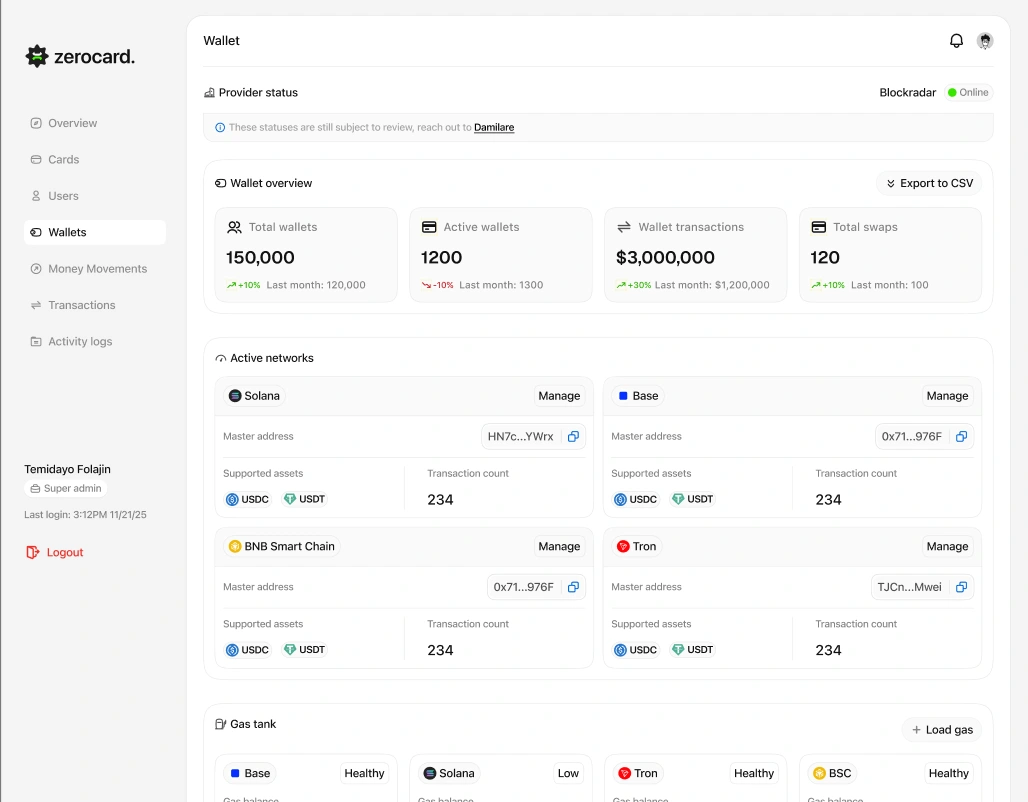Click the 150,000 total wallets value
This screenshot has height=802, width=1028.
click(260, 258)
